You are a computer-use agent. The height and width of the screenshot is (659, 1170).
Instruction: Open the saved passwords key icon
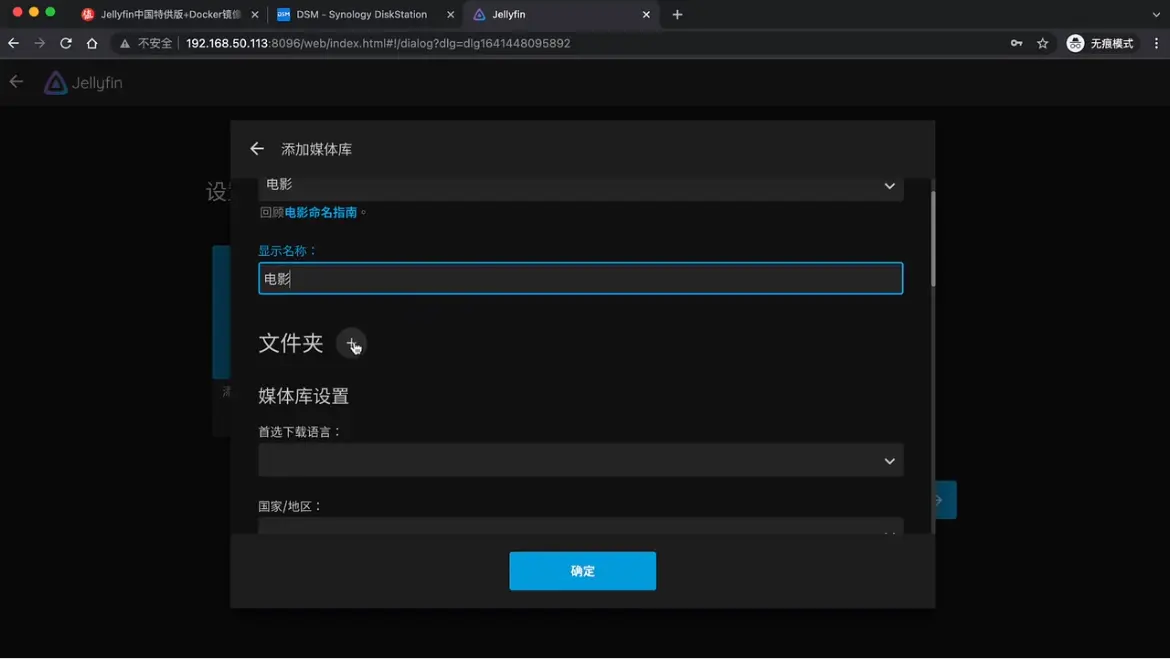click(1016, 43)
